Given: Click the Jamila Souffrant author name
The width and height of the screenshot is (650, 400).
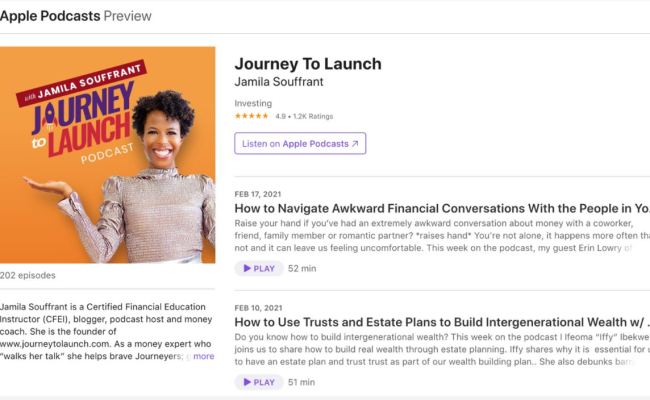Looking at the screenshot, I should click(x=279, y=82).
